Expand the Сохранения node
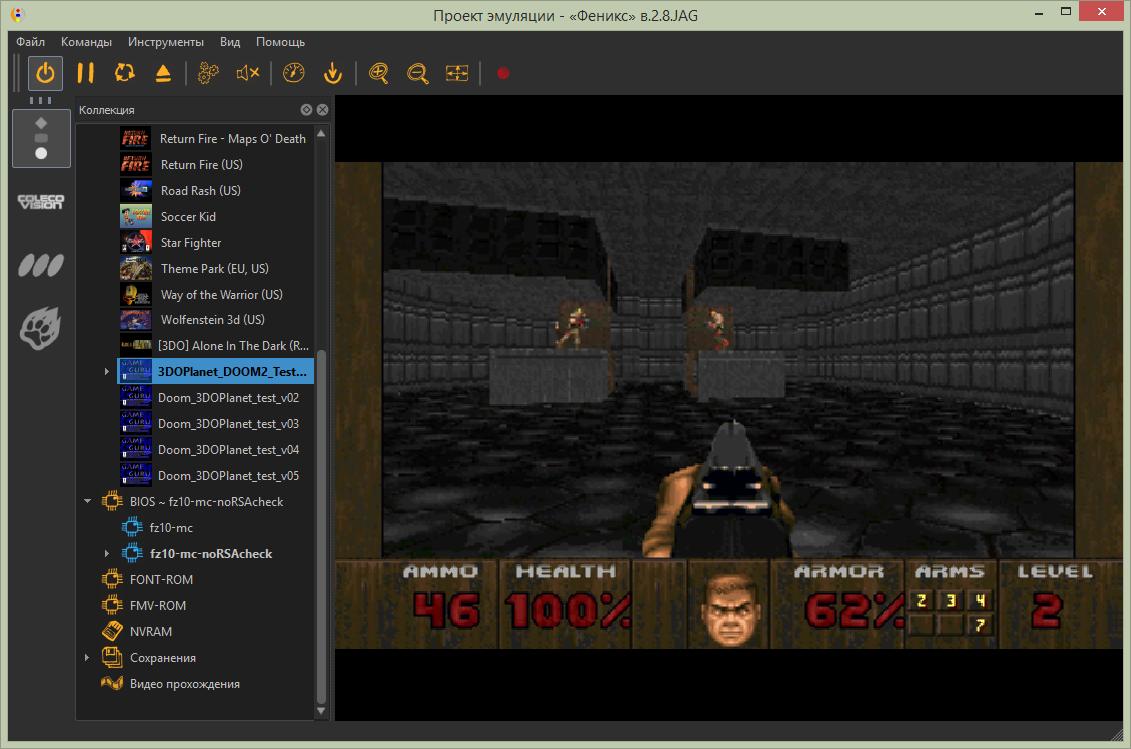This screenshot has height=749, width=1131. tap(87, 657)
